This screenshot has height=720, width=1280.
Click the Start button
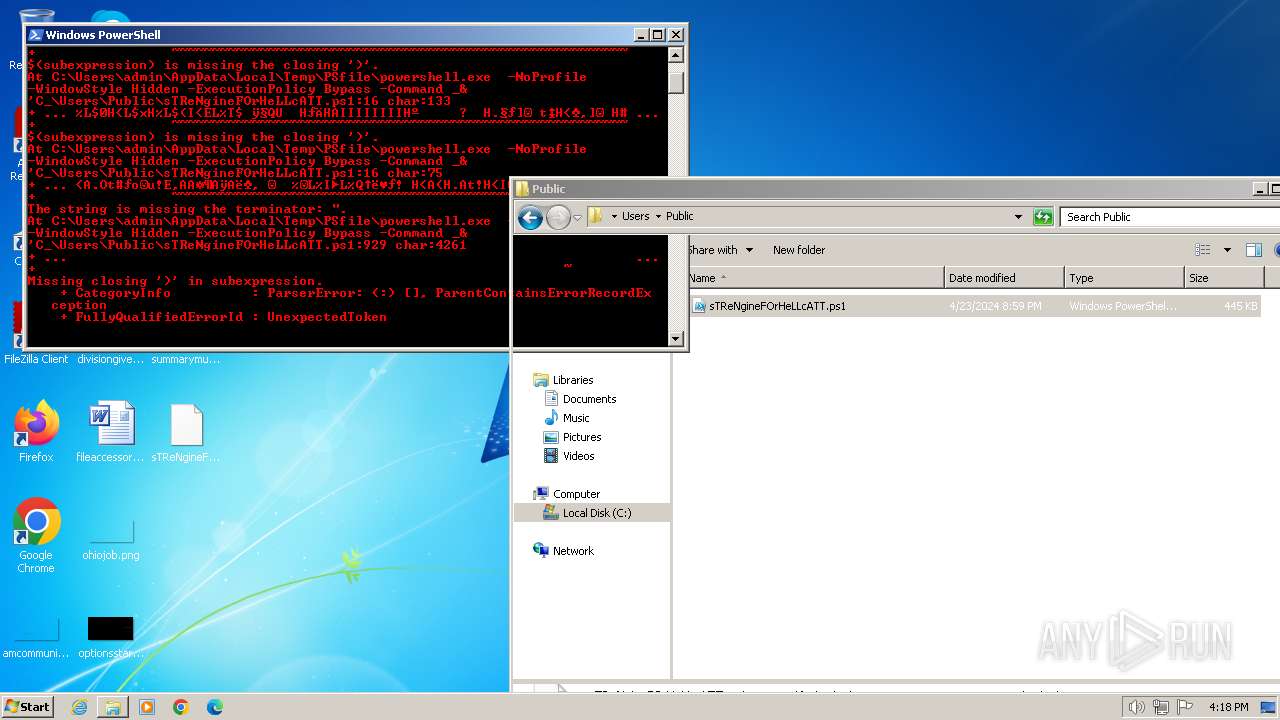coord(27,706)
